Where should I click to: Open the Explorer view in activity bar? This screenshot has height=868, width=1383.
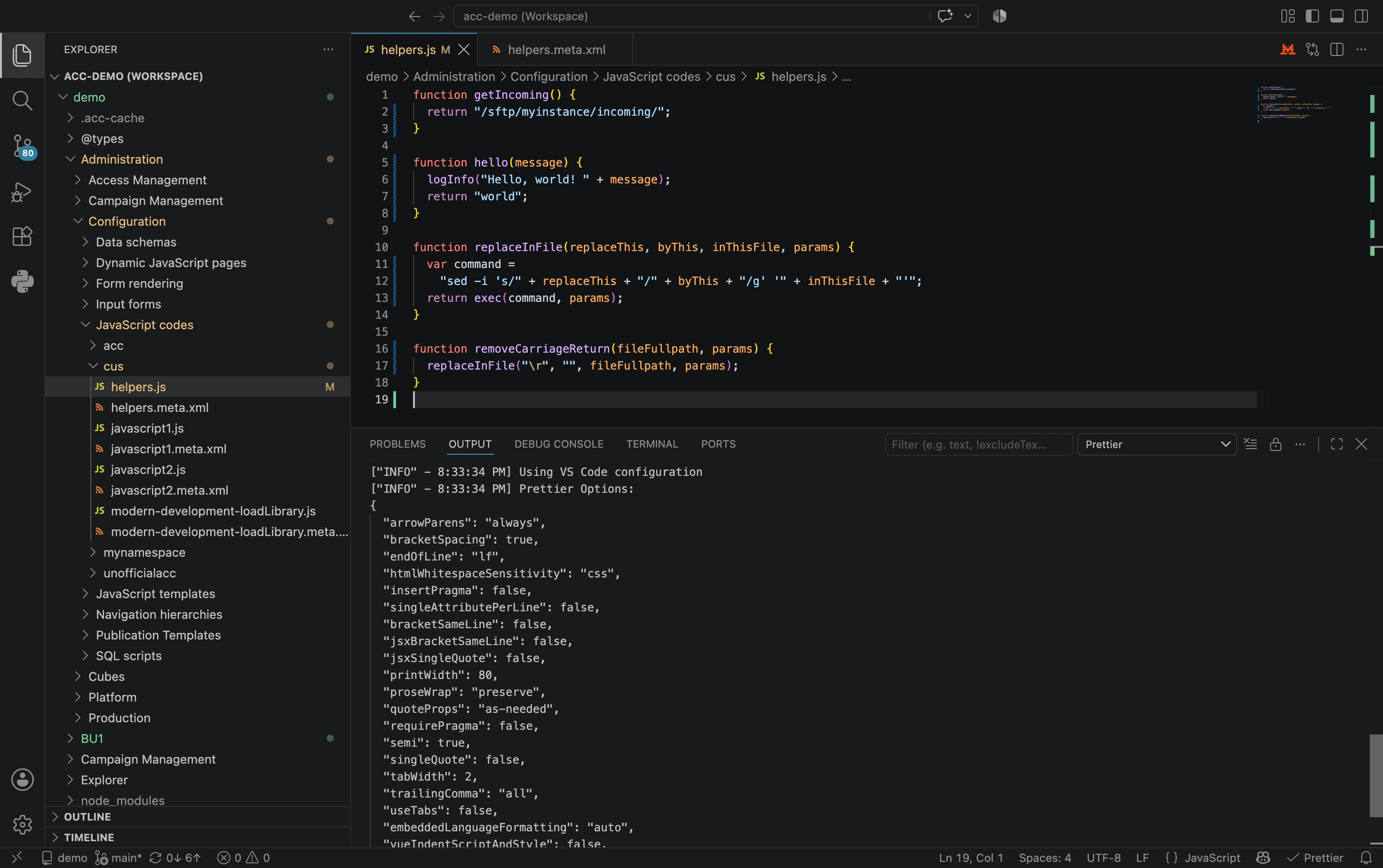click(22, 55)
